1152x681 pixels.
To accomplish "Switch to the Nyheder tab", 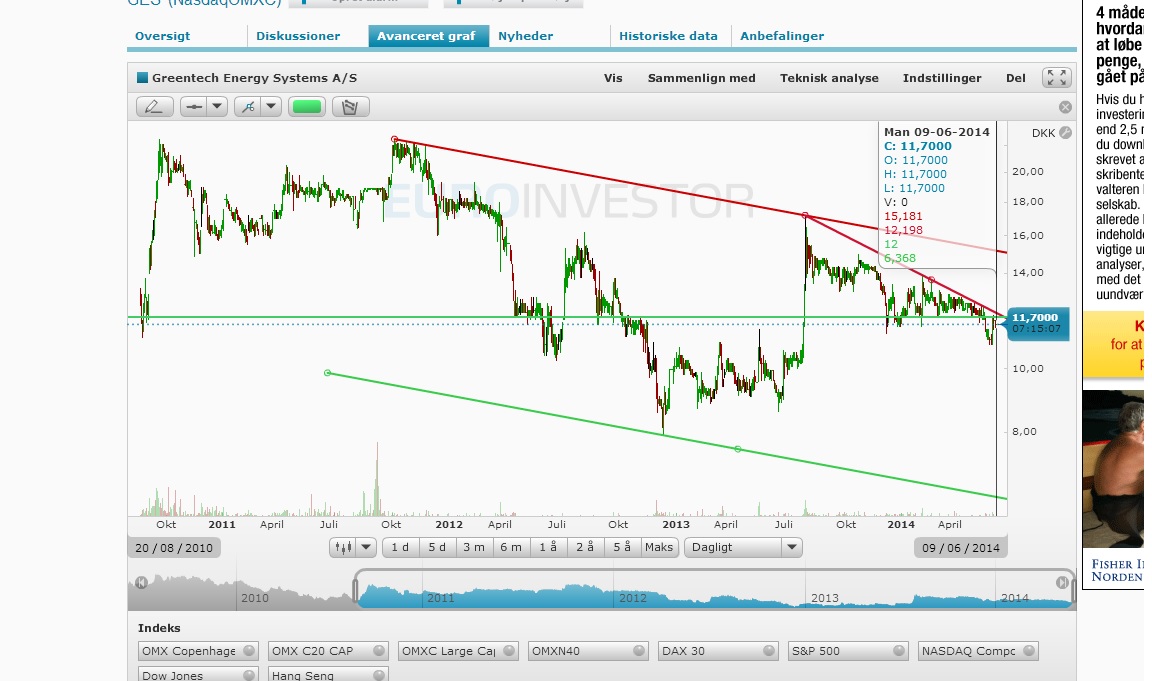I will pos(525,36).
